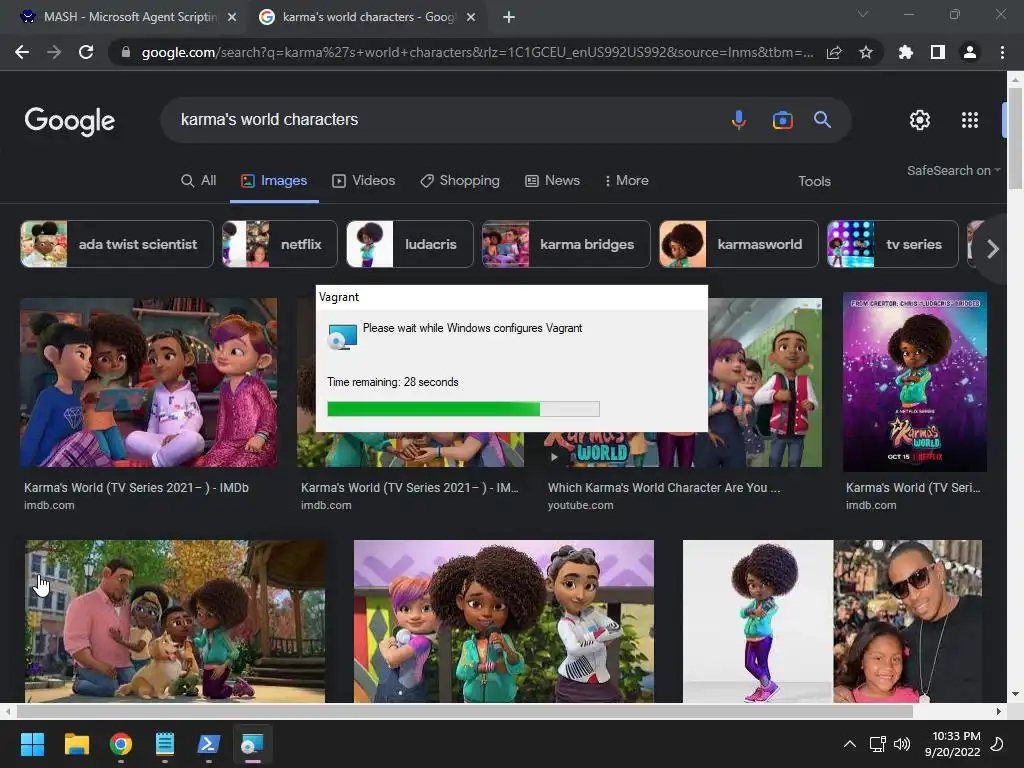View site information lock icon

(x=126, y=52)
